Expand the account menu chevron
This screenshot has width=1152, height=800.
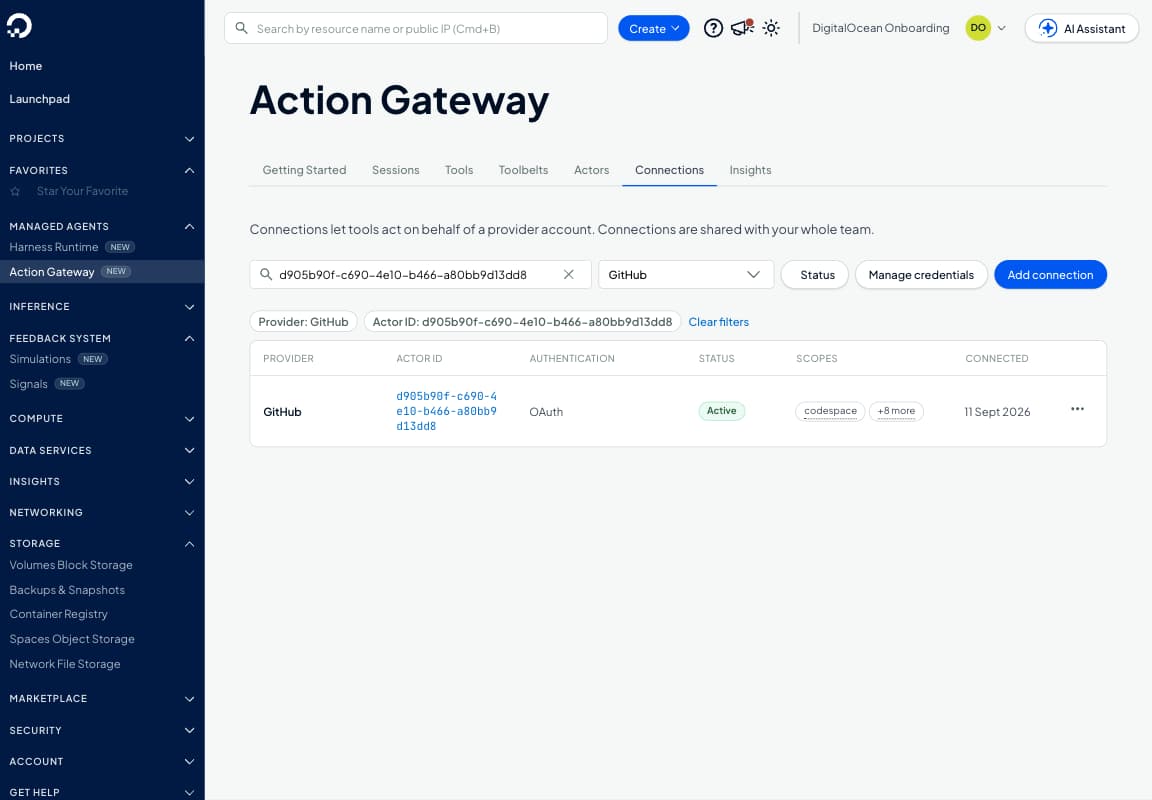(1001, 28)
